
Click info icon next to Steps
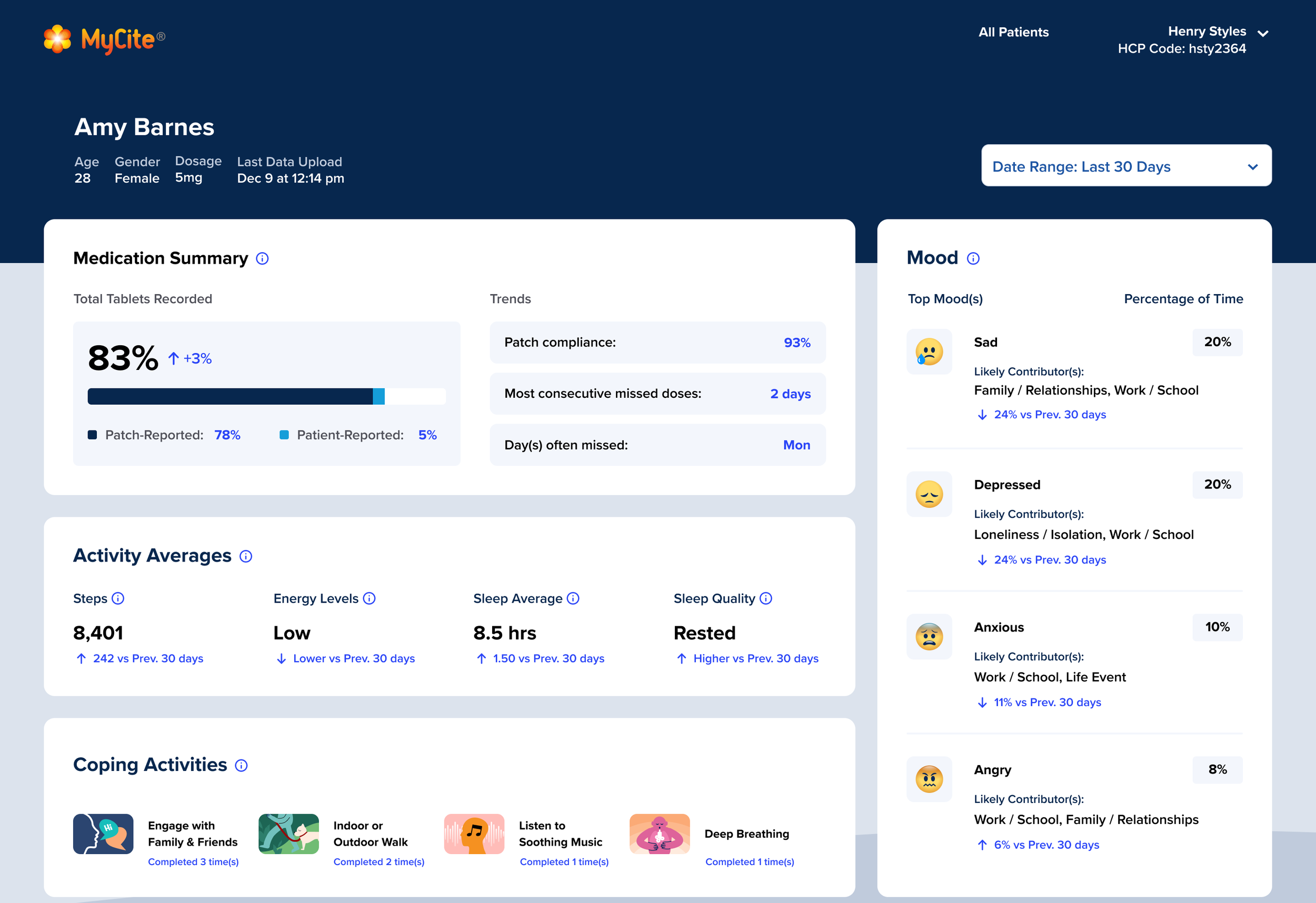click(118, 598)
